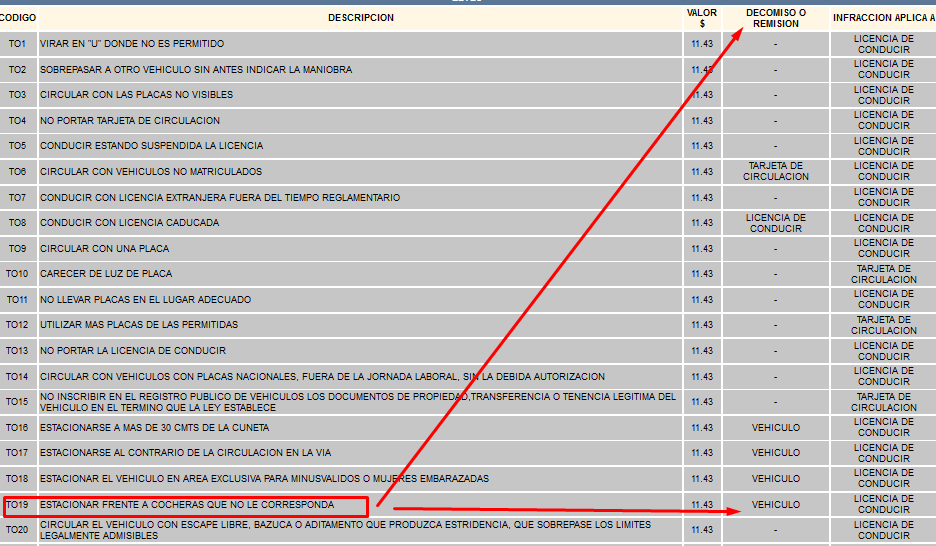Select code cell TO8

coord(17,223)
